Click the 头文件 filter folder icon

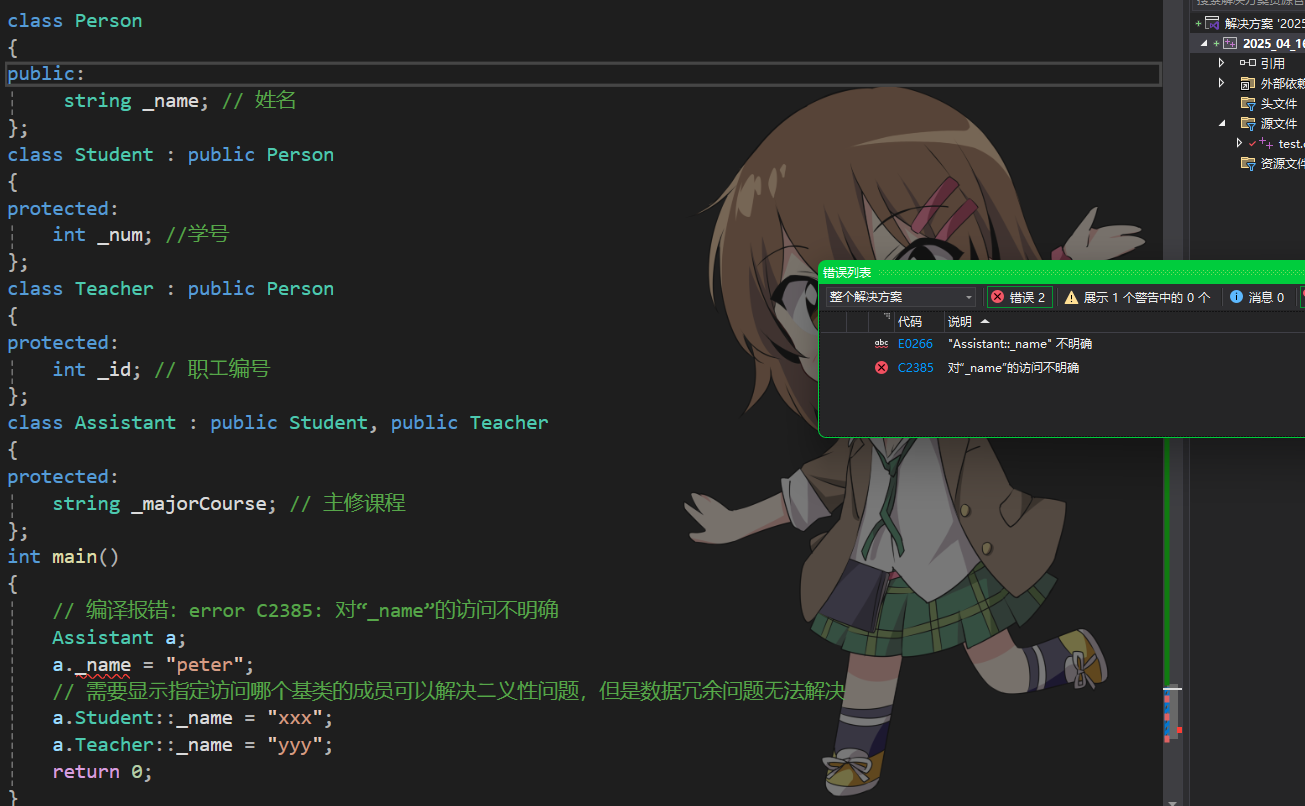(1247, 103)
